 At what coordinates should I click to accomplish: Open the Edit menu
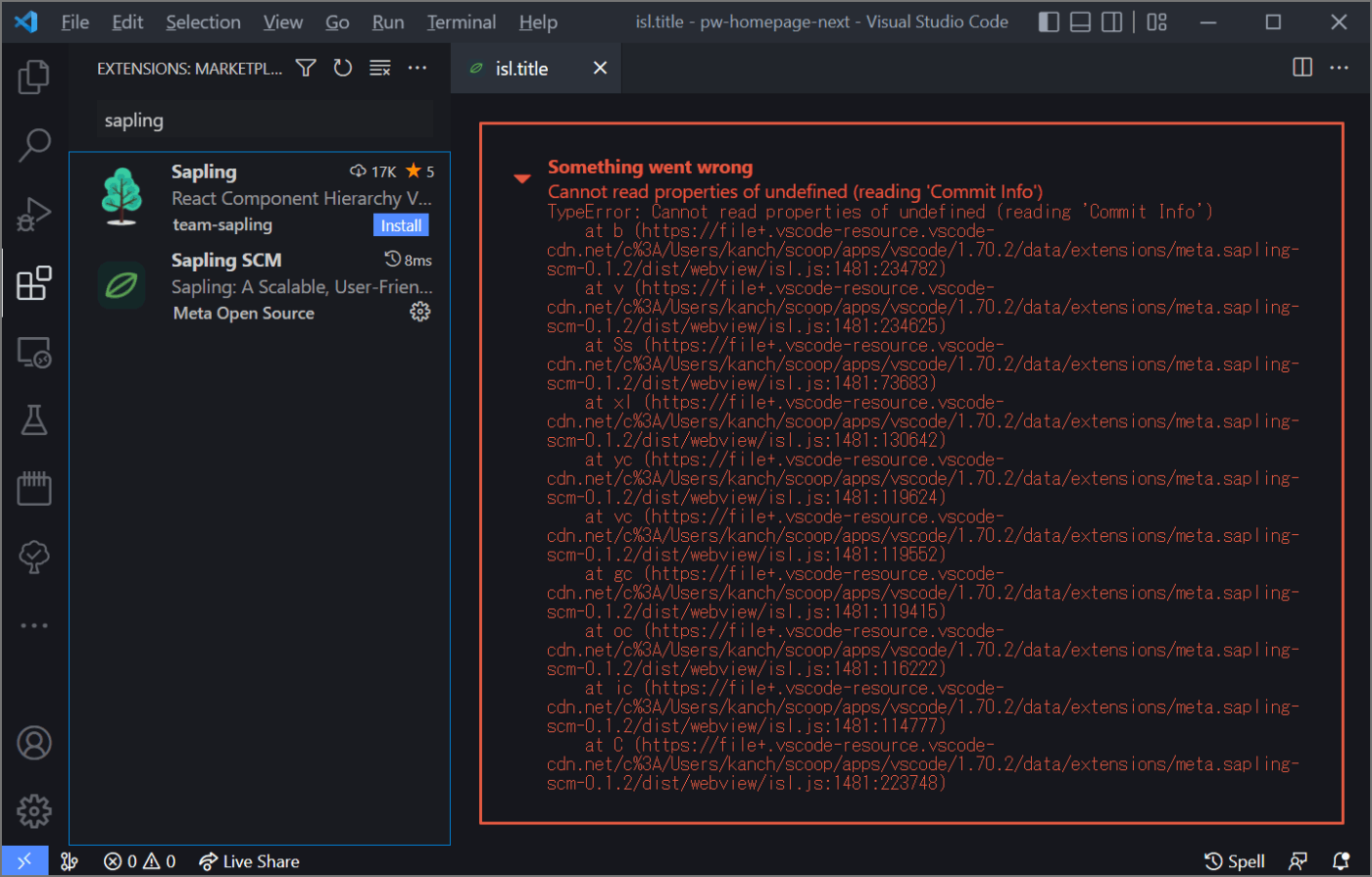tap(127, 22)
